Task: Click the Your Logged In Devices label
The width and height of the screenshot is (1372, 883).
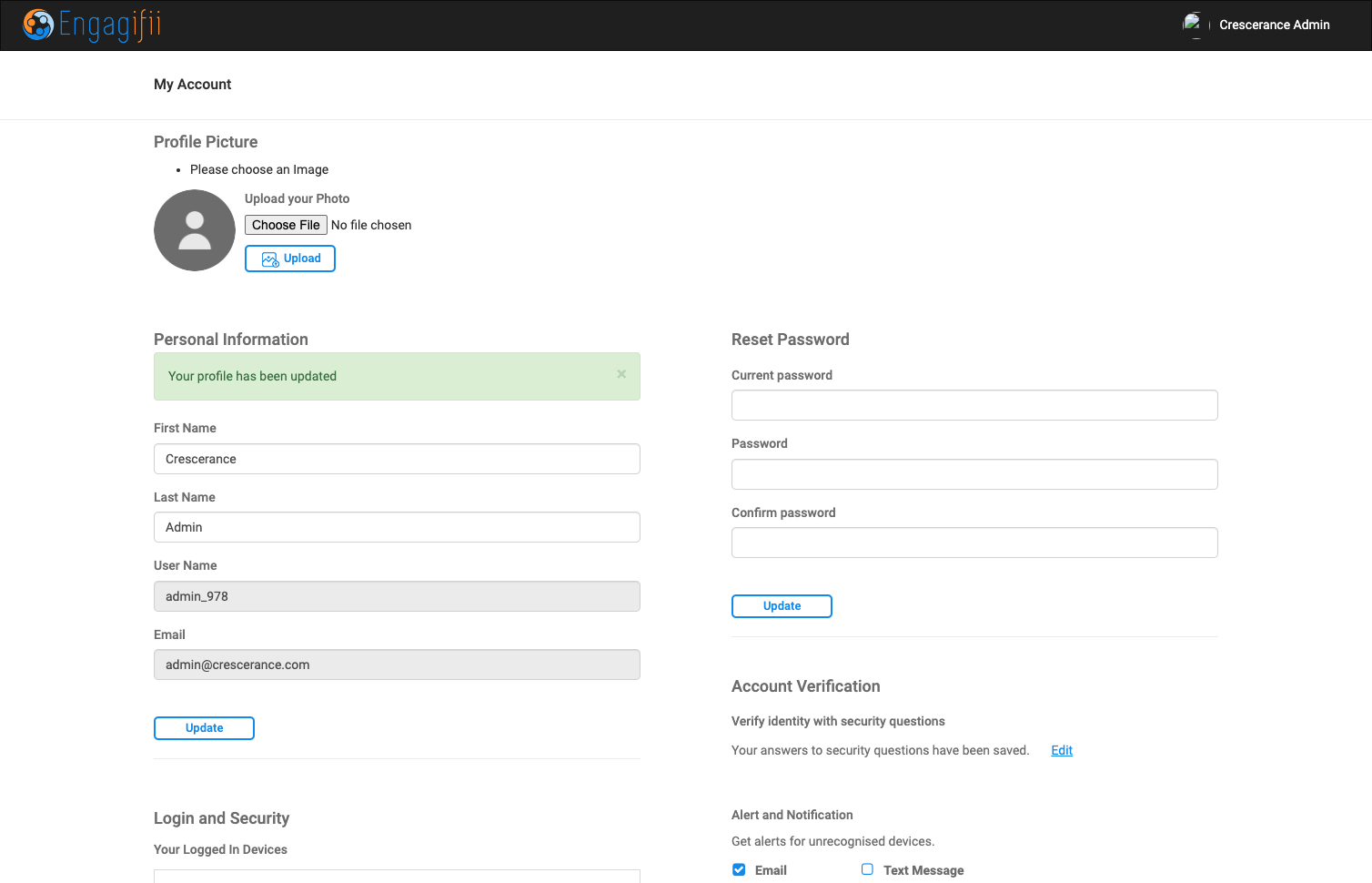Action: [x=220, y=849]
